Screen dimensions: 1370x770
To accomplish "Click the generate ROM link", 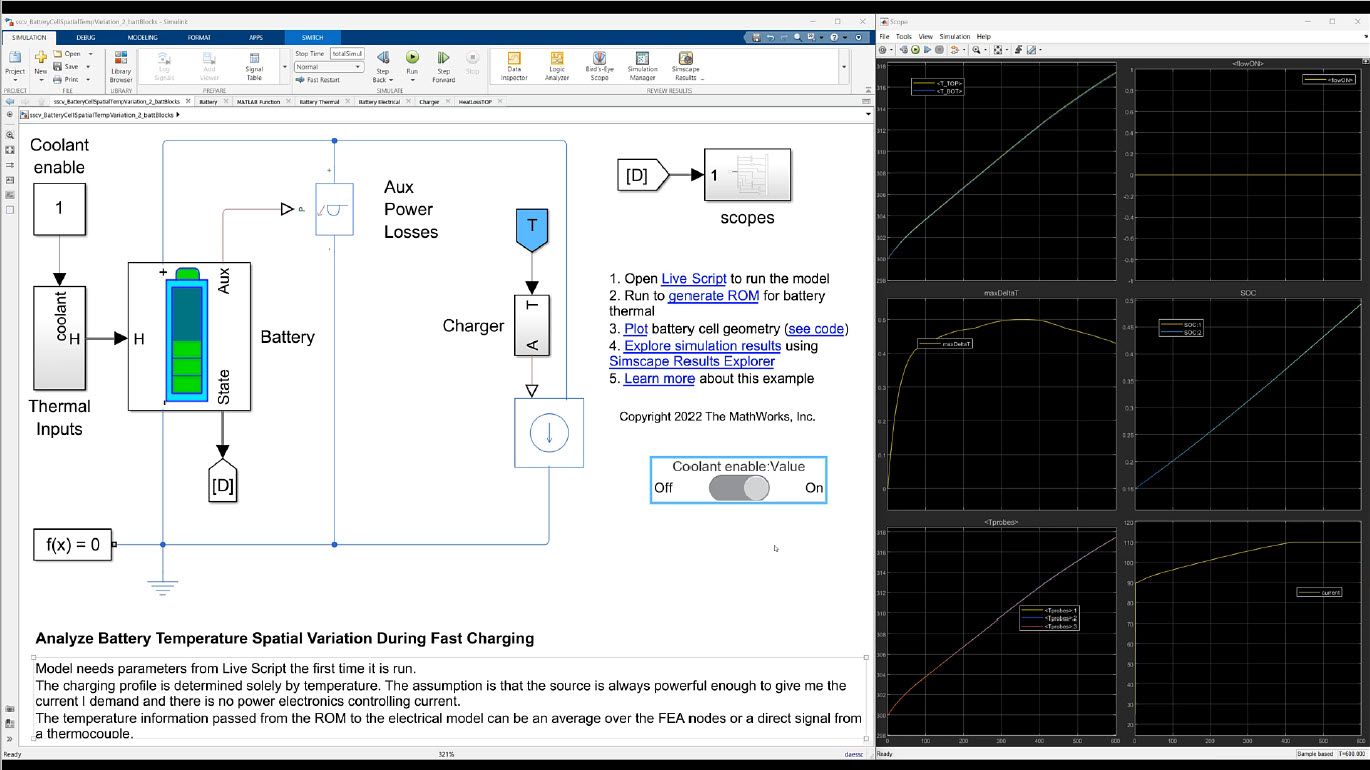I will click(x=715, y=296).
